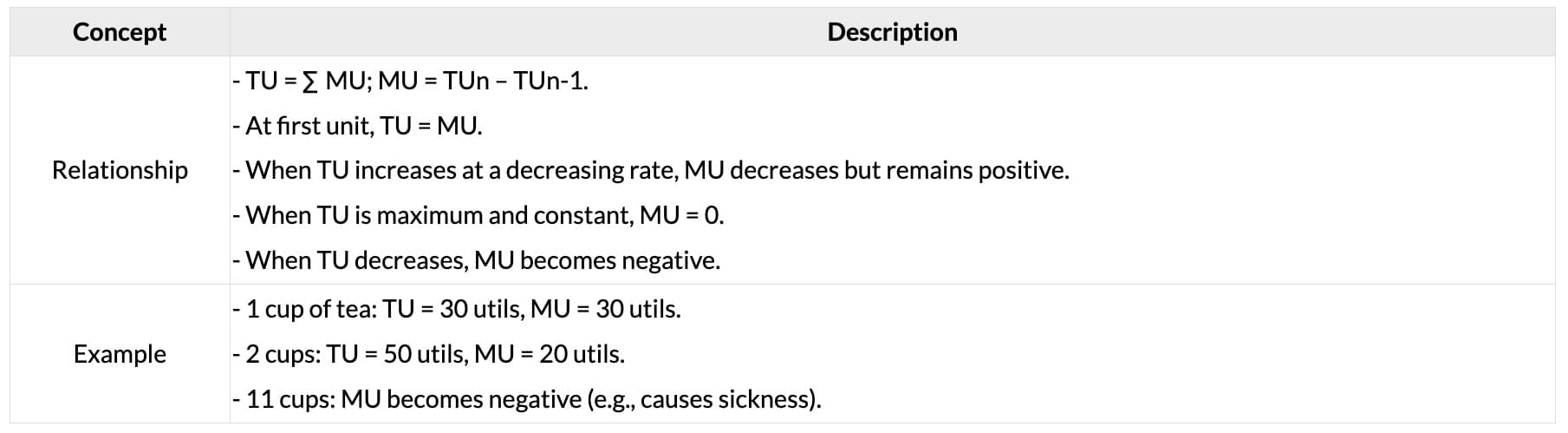This screenshot has width=1568, height=433.
Task: Click the "TUn-1" term in the formula
Action: coord(550,81)
